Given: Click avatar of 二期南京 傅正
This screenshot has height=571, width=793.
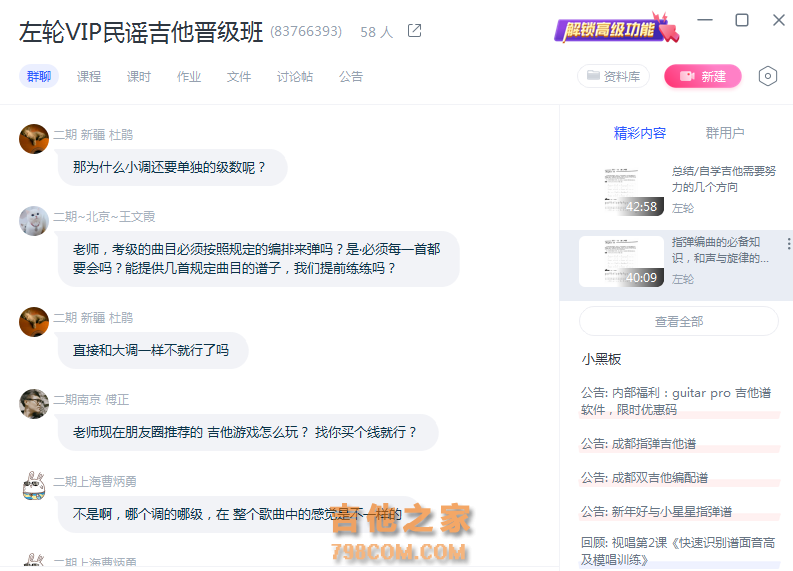Looking at the screenshot, I should tap(34, 404).
